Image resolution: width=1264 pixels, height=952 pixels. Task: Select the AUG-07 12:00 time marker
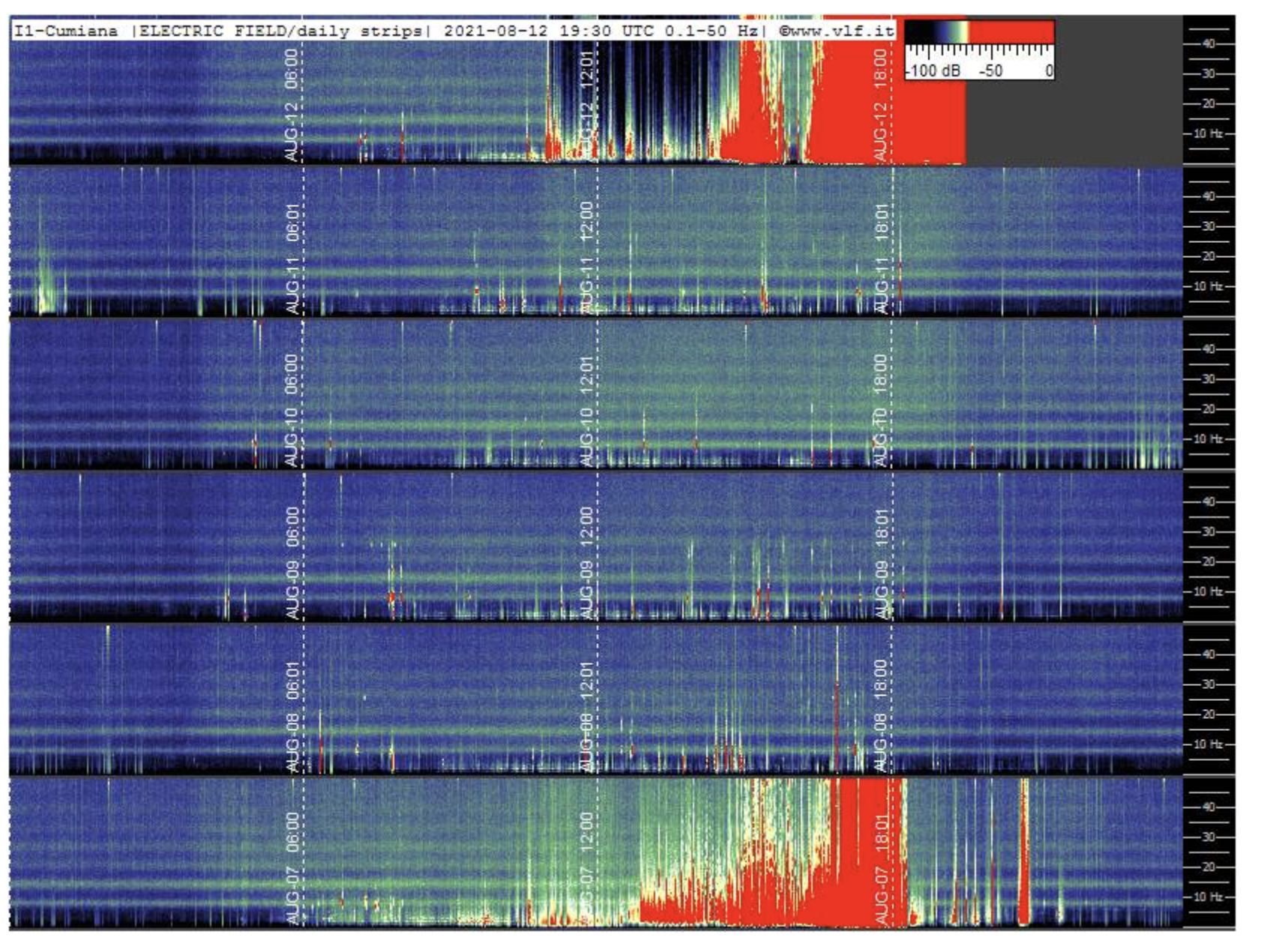[x=587, y=869]
